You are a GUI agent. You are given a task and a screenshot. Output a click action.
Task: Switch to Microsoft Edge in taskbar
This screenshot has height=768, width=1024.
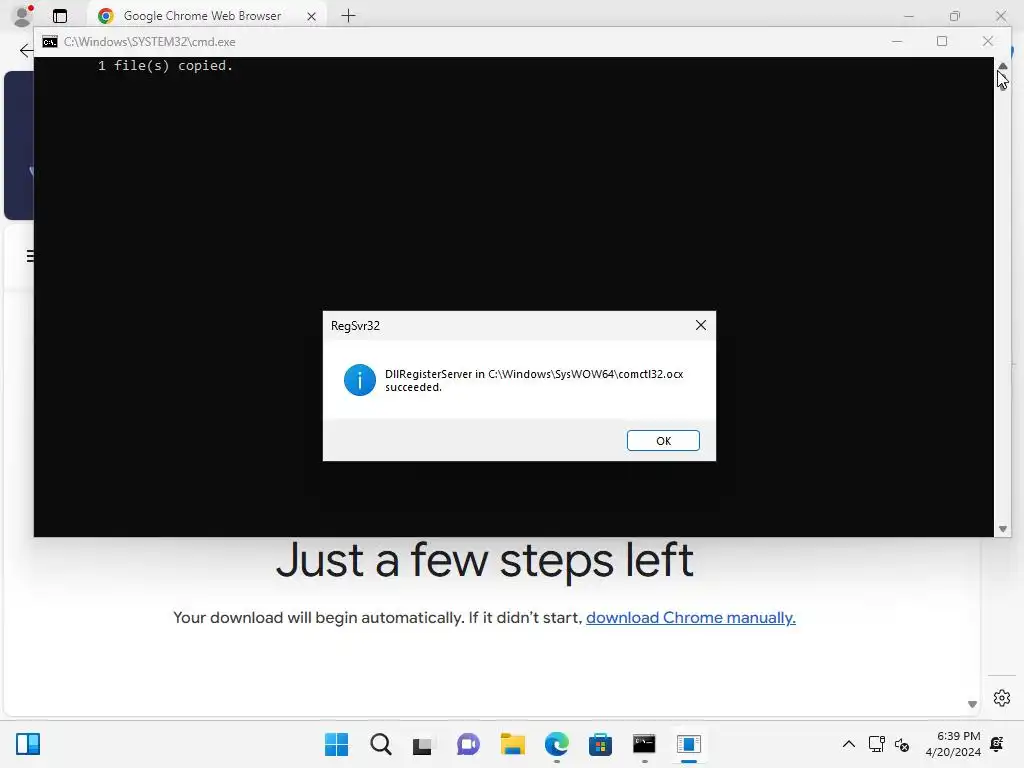coord(556,744)
